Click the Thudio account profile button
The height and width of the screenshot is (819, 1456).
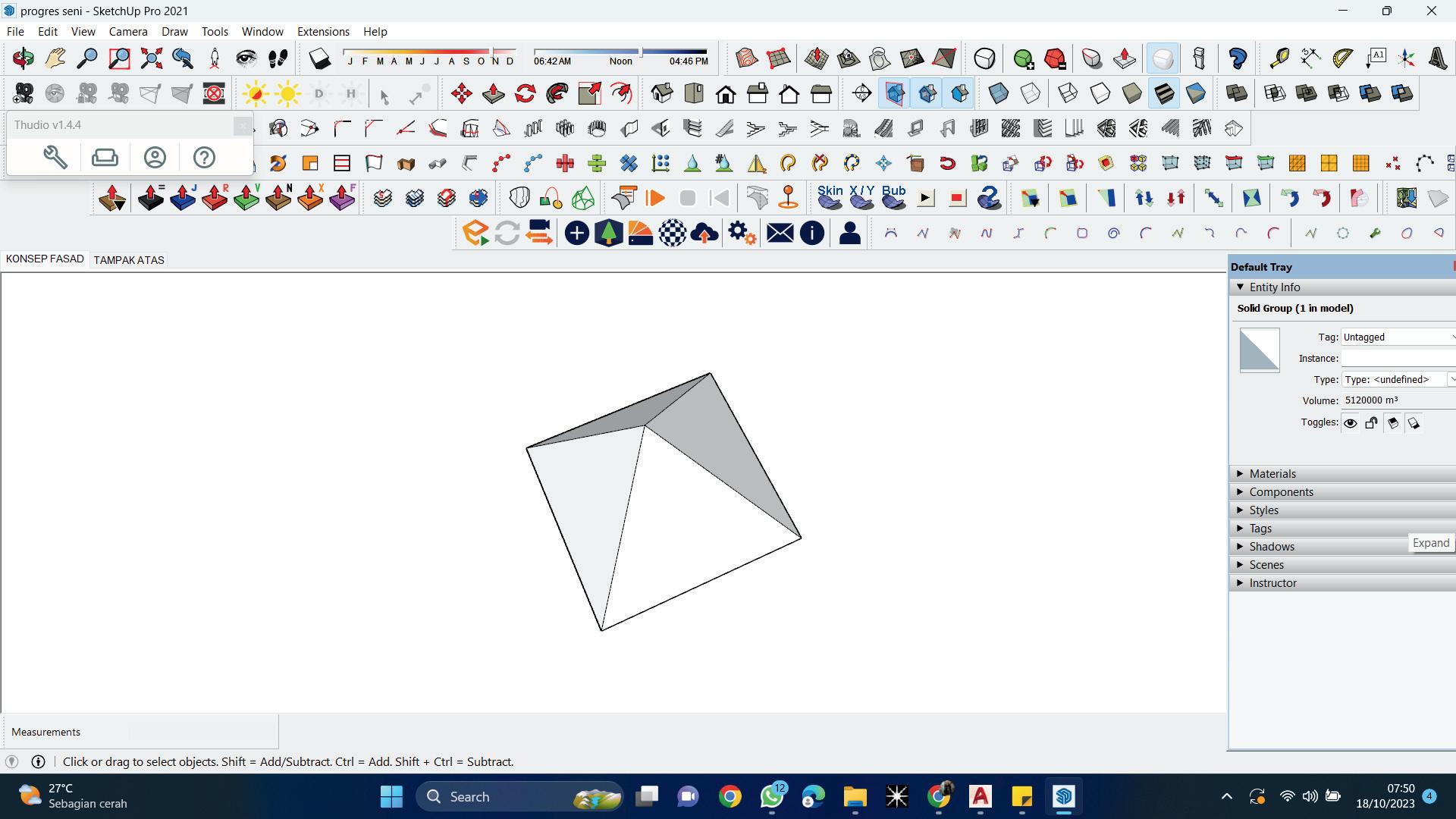pyautogui.click(x=155, y=158)
